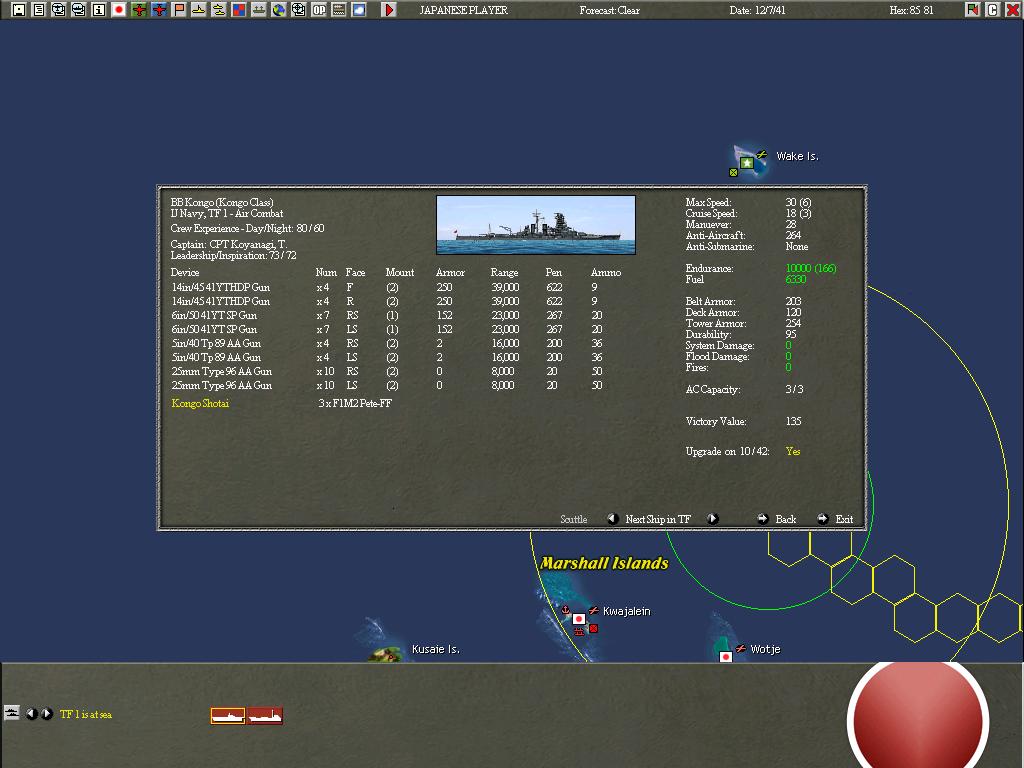Click the single yellow ship silhouette icon

pos(199,10)
